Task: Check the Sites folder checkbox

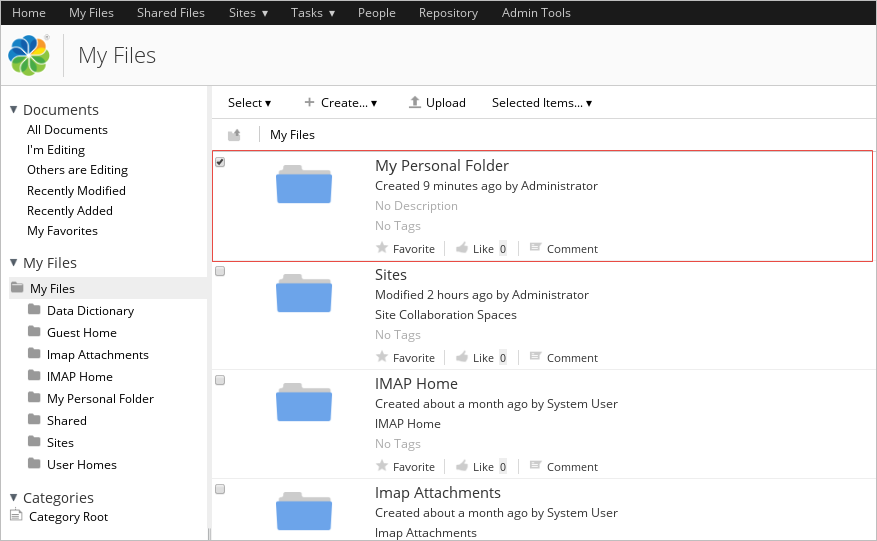Action: tap(220, 271)
